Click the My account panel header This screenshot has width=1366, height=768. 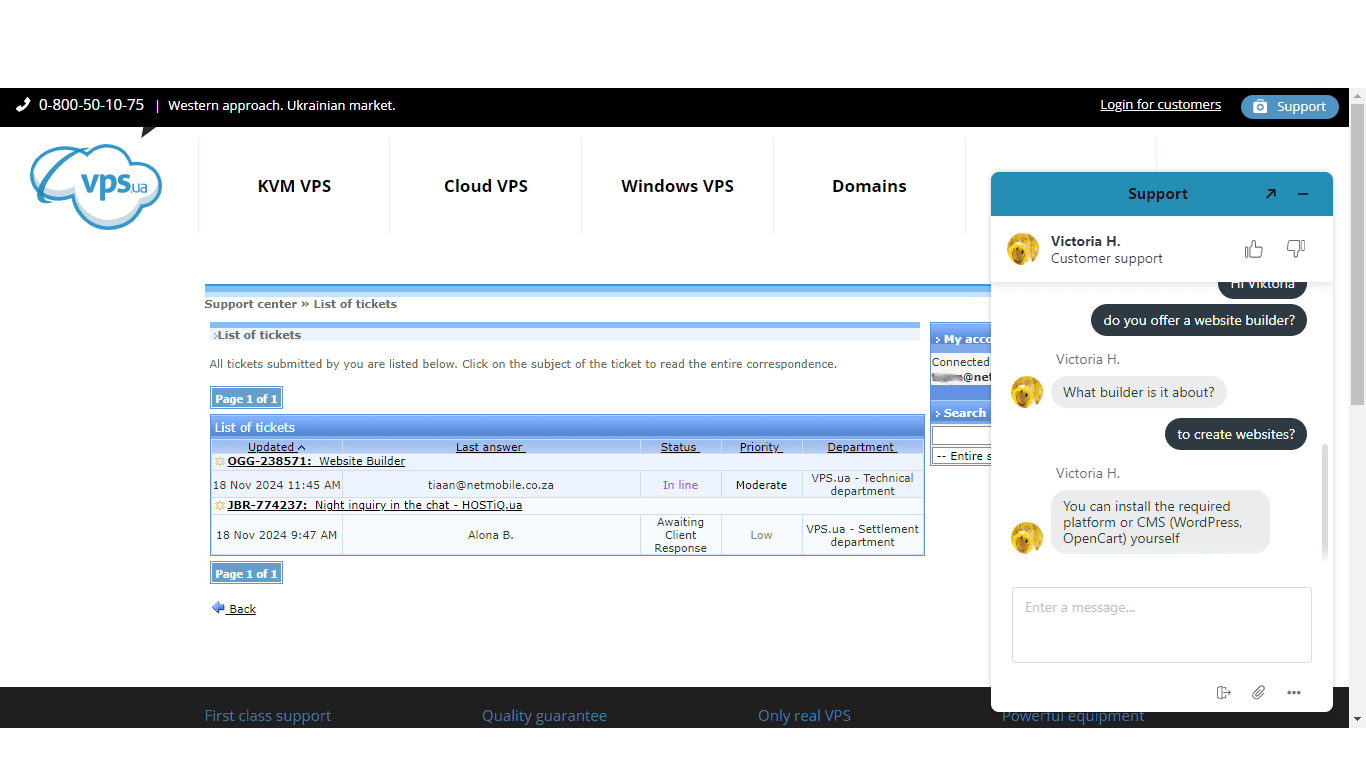(x=961, y=339)
